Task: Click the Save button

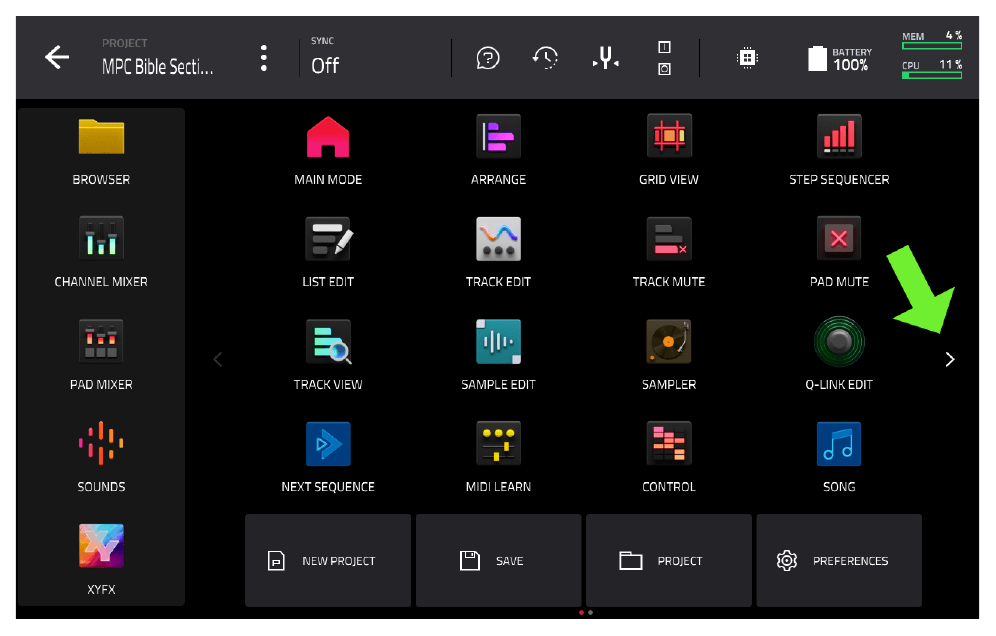Action: (499, 561)
